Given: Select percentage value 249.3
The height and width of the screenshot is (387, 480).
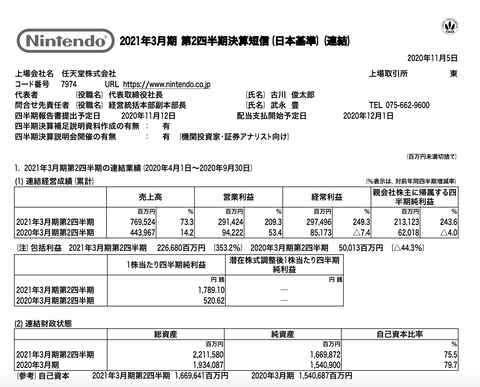Looking at the screenshot, I should tap(361, 222).
